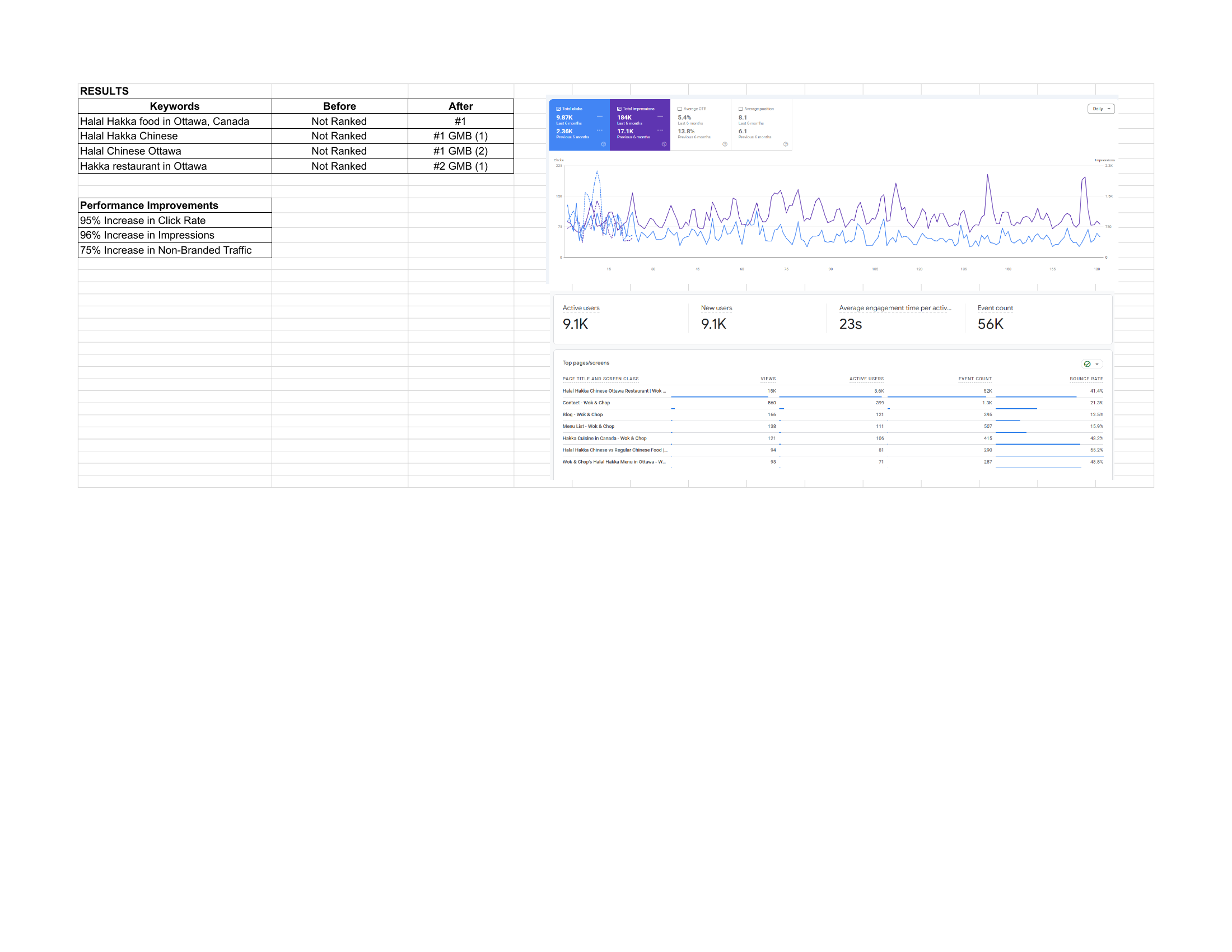
Task: Select the '#1 GMB (1)' cell
Action: (x=461, y=136)
